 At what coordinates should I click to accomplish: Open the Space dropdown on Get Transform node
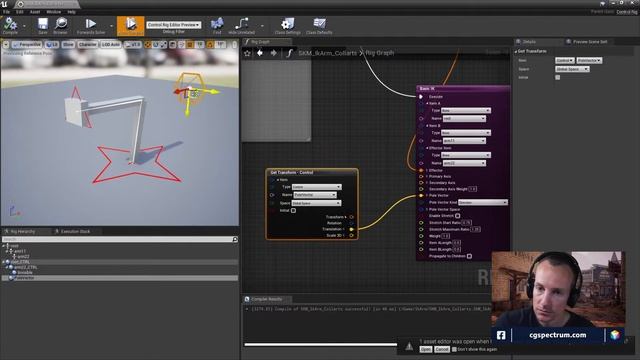[316, 203]
